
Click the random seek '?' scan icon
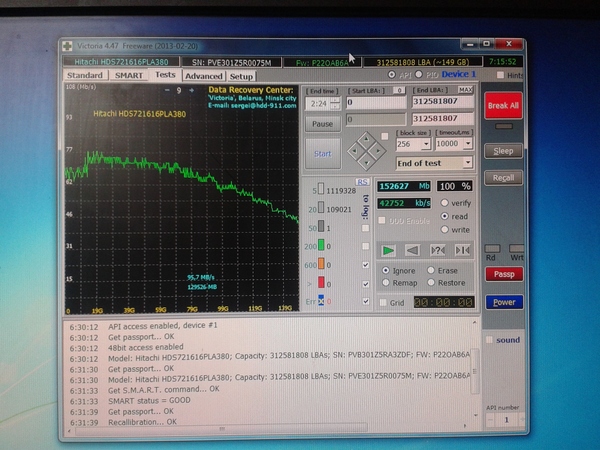tap(437, 249)
